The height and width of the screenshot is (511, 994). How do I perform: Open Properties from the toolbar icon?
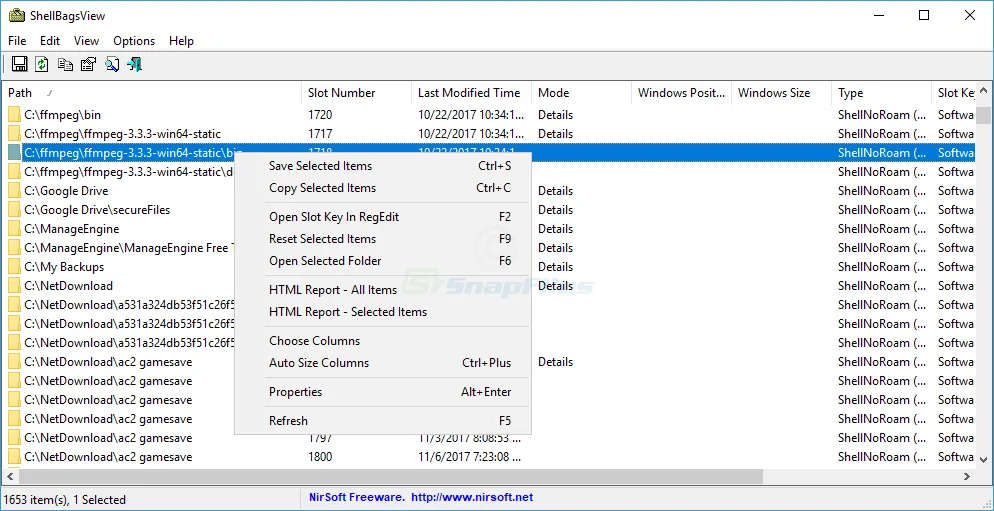coord(88,64)
